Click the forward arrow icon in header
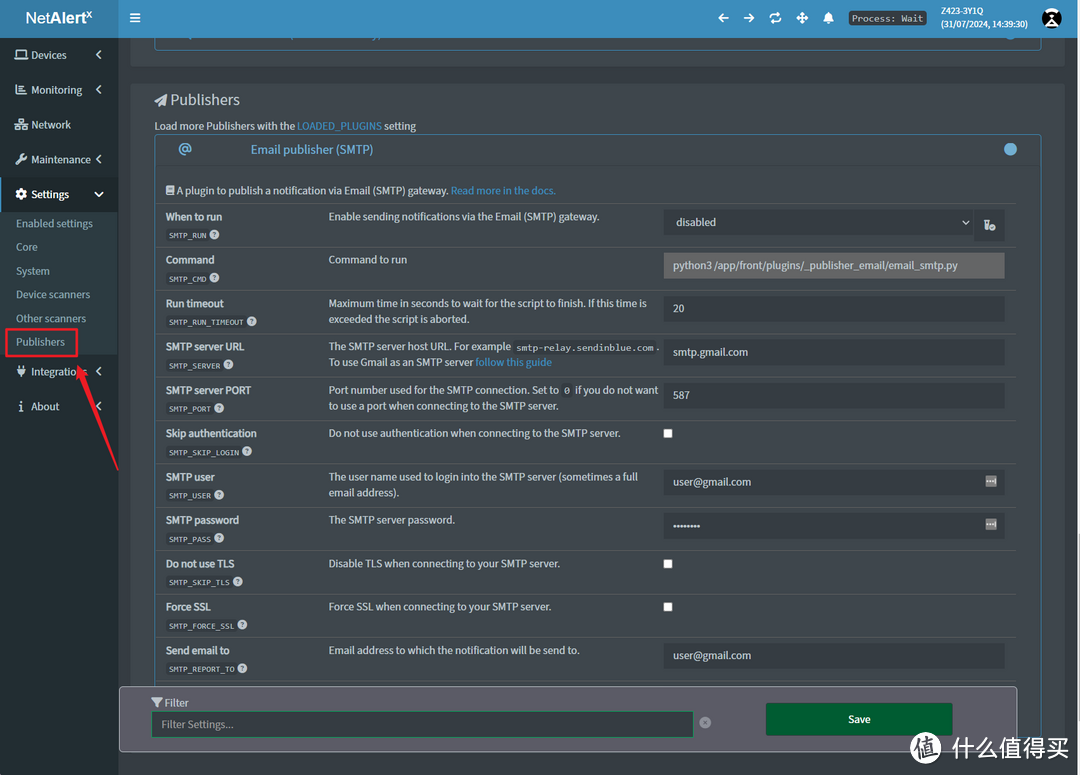Viewport: 1080px width, 775px height. tap(749, 18)
